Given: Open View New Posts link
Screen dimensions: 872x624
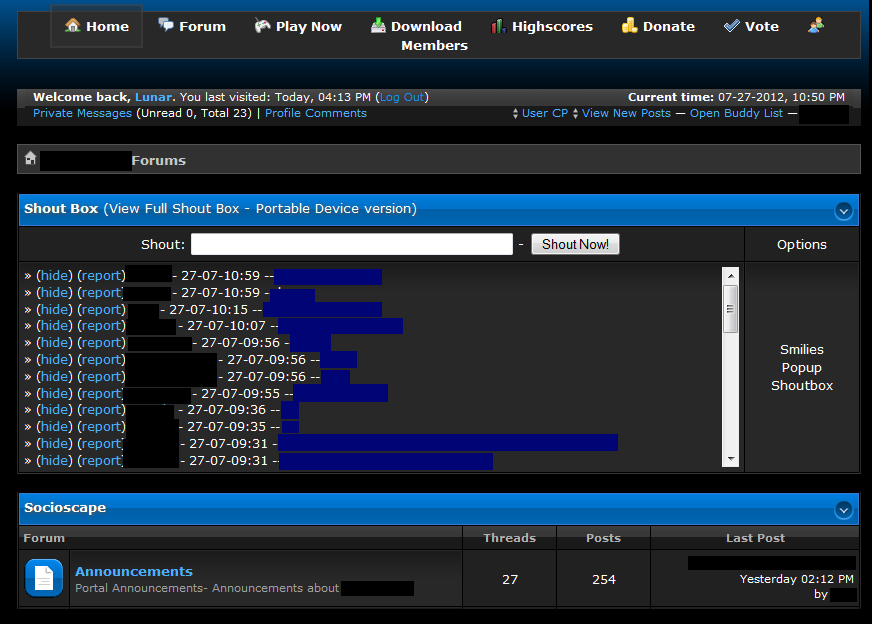Looking at the screenshot, I should [x=626, y=114].
